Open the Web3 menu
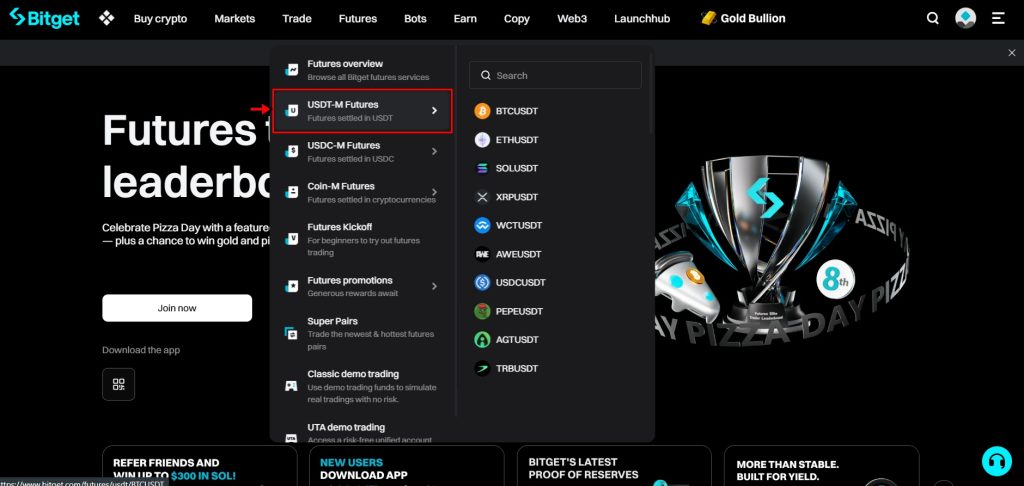 tap(572, 18)
